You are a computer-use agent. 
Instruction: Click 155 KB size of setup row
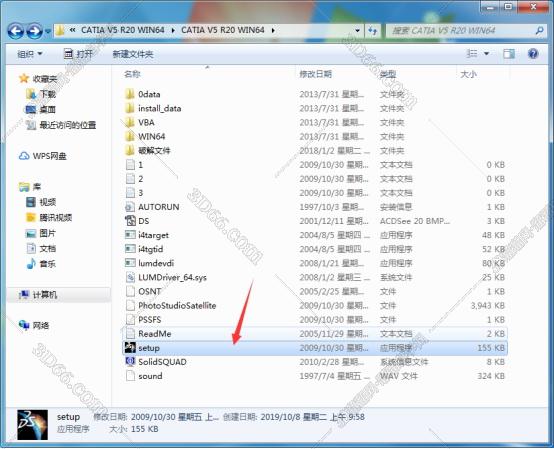click(x=491, y=348)
